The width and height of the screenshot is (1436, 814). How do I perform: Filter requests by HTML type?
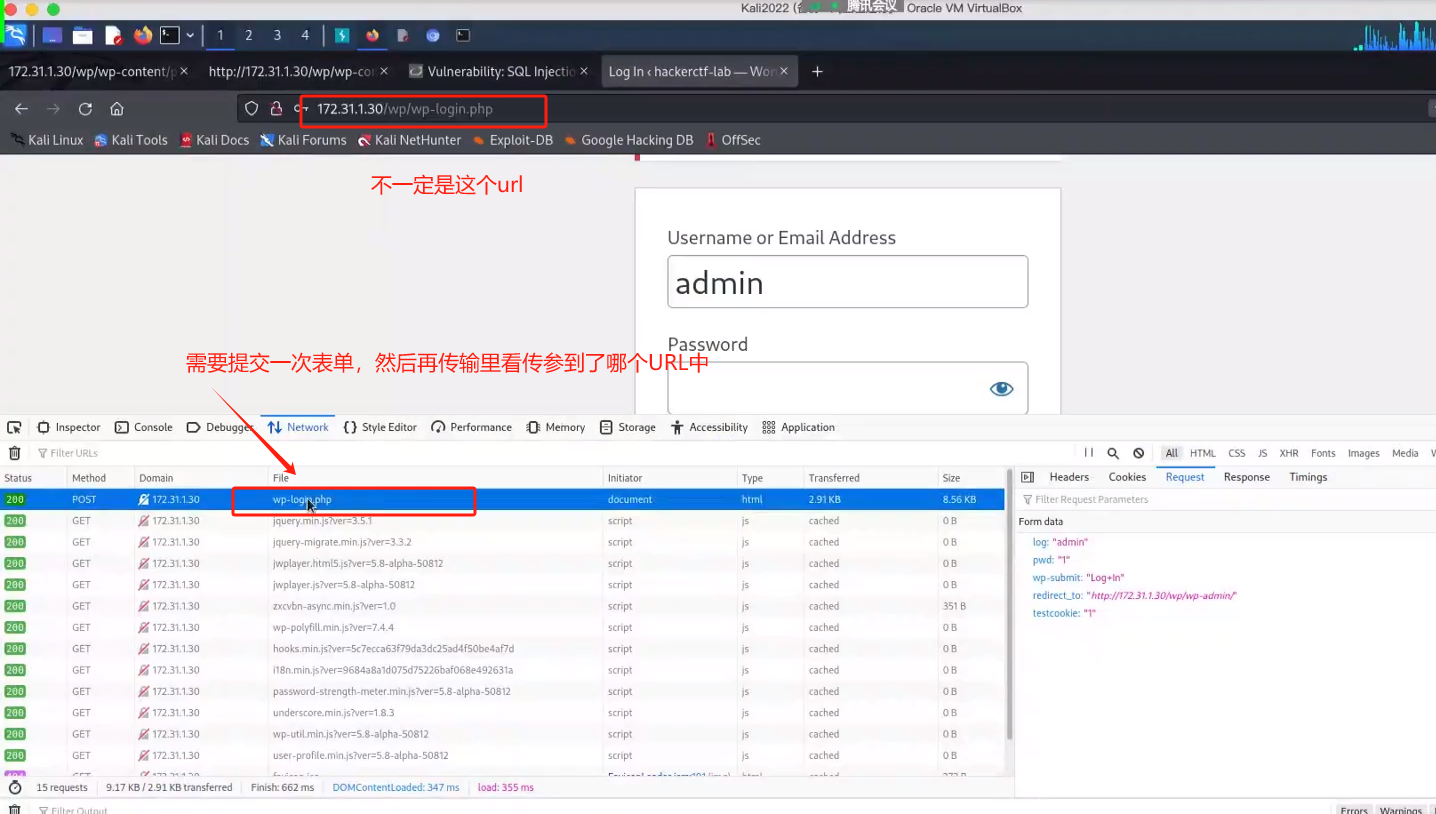click(x=1203, y=453)
